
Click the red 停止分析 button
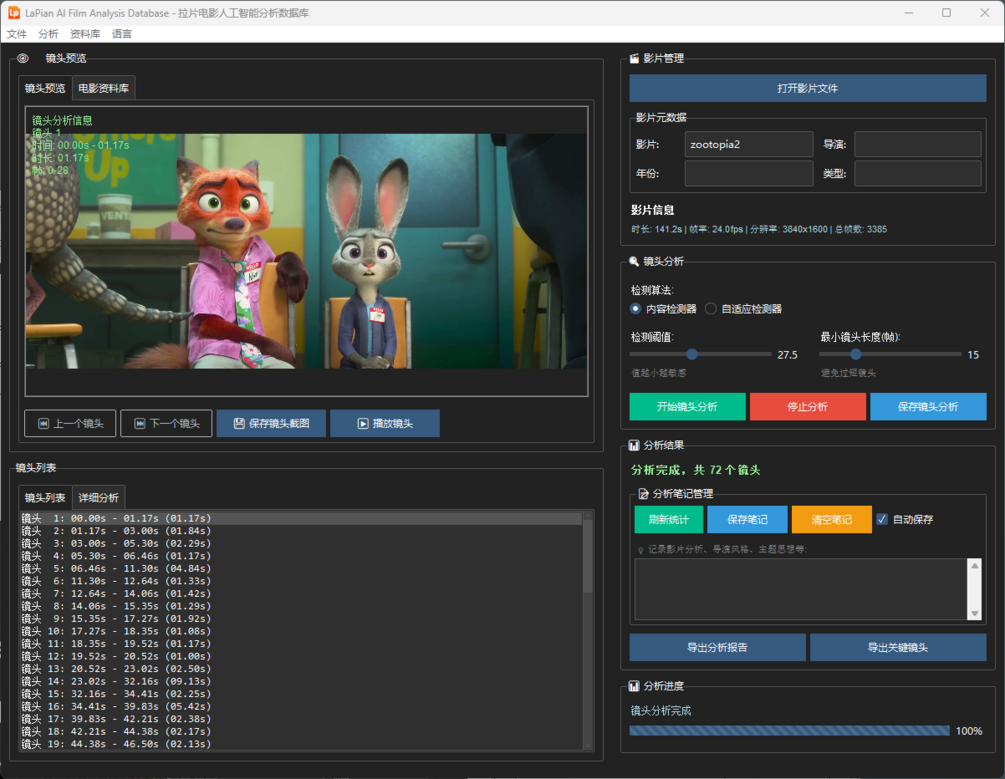coord(808,406)
